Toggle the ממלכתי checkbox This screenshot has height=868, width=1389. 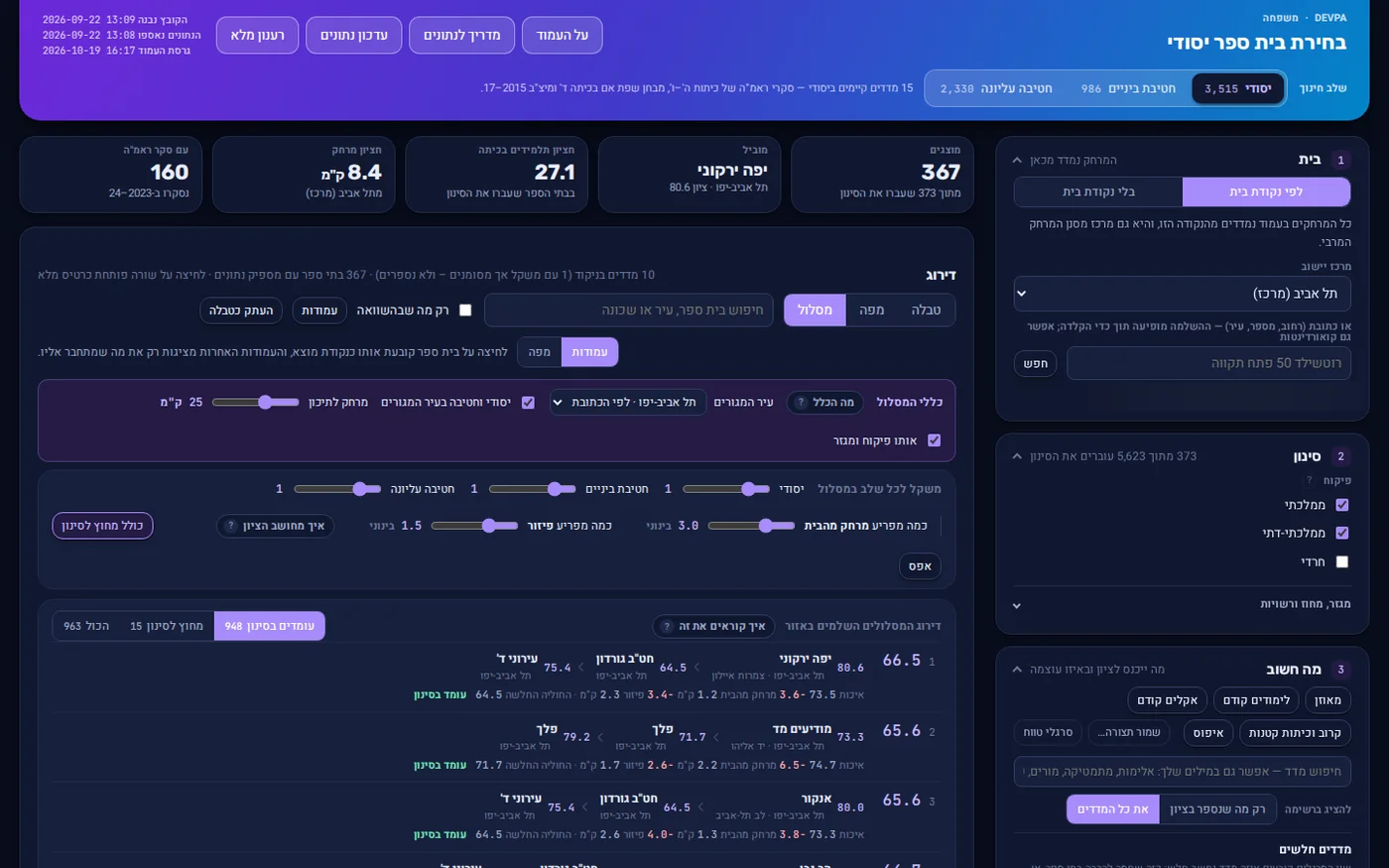1342,505
